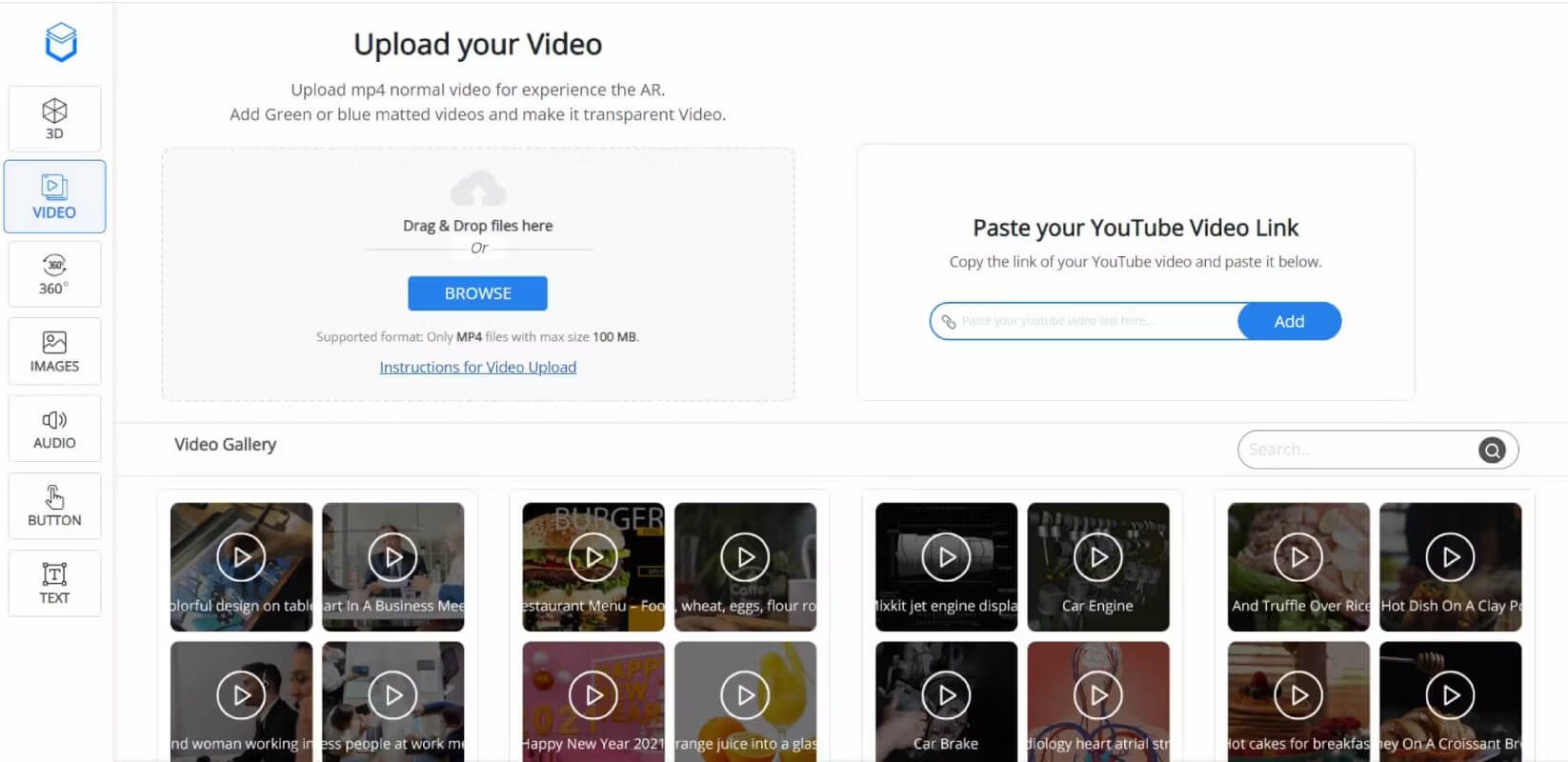Click the Drag & Drop files here text
Screen dimensions: 1568x762
point(478,226)
